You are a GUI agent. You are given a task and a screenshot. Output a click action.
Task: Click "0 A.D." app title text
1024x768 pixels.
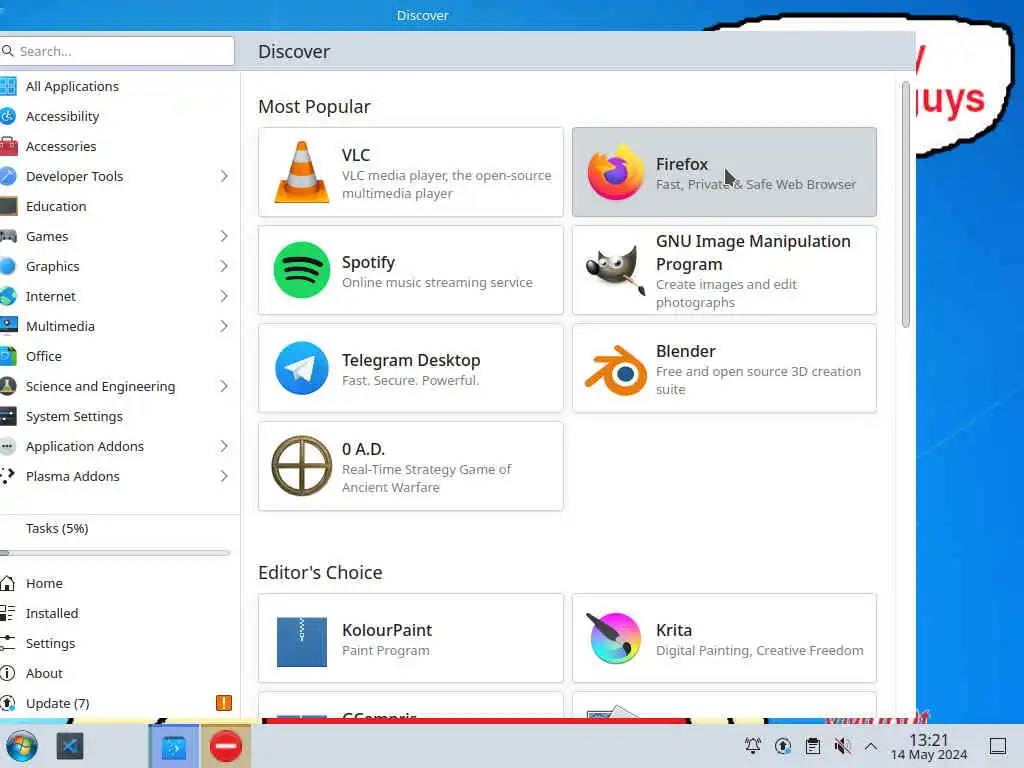tap(363, 449)
